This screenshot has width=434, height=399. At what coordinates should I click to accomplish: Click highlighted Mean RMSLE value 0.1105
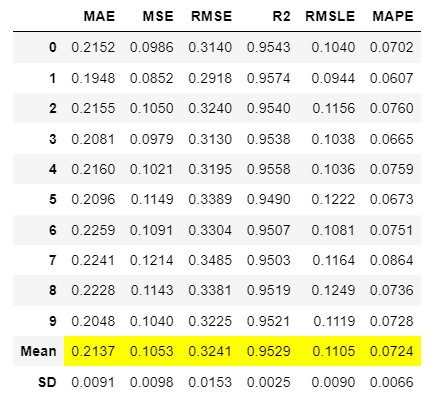coord(334,351)
